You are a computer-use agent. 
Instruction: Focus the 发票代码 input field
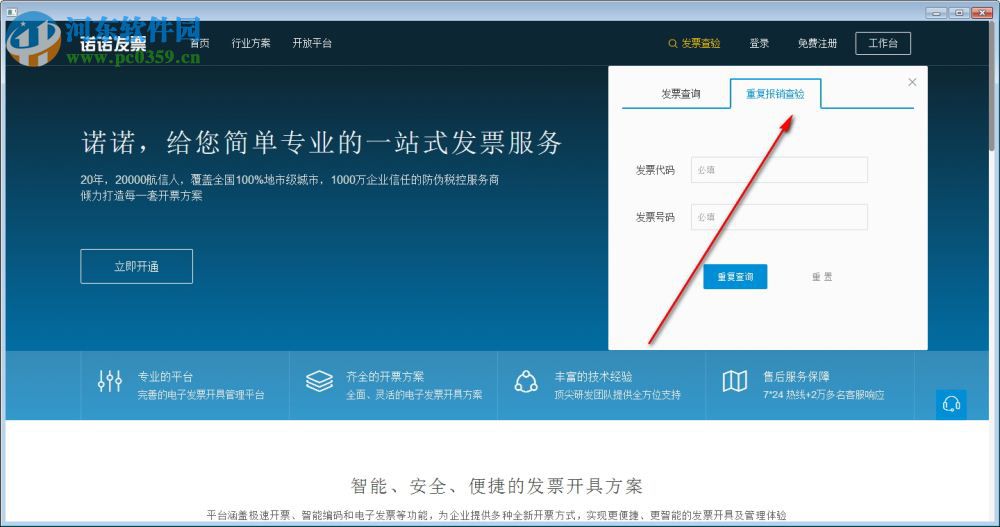[779, 170]
